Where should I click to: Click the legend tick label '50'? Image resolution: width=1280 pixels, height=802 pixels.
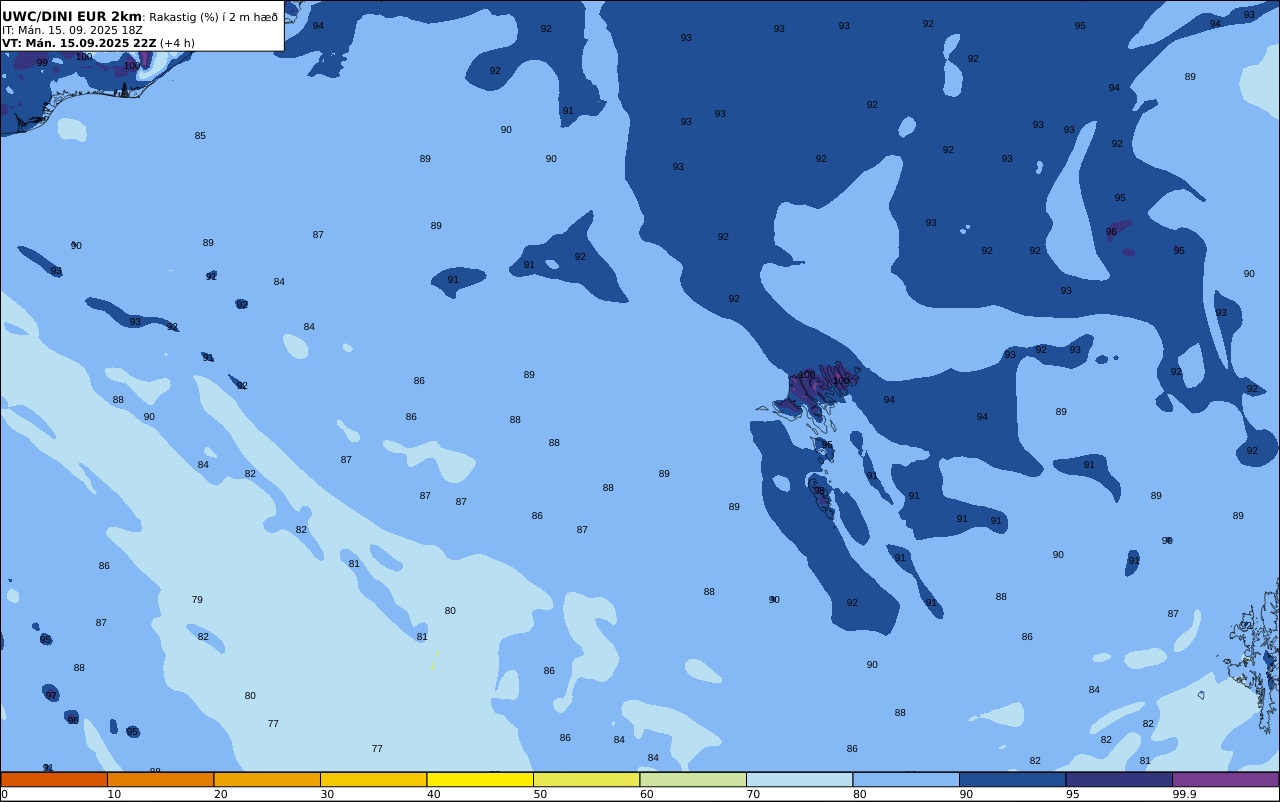click(x=540, y=794)
